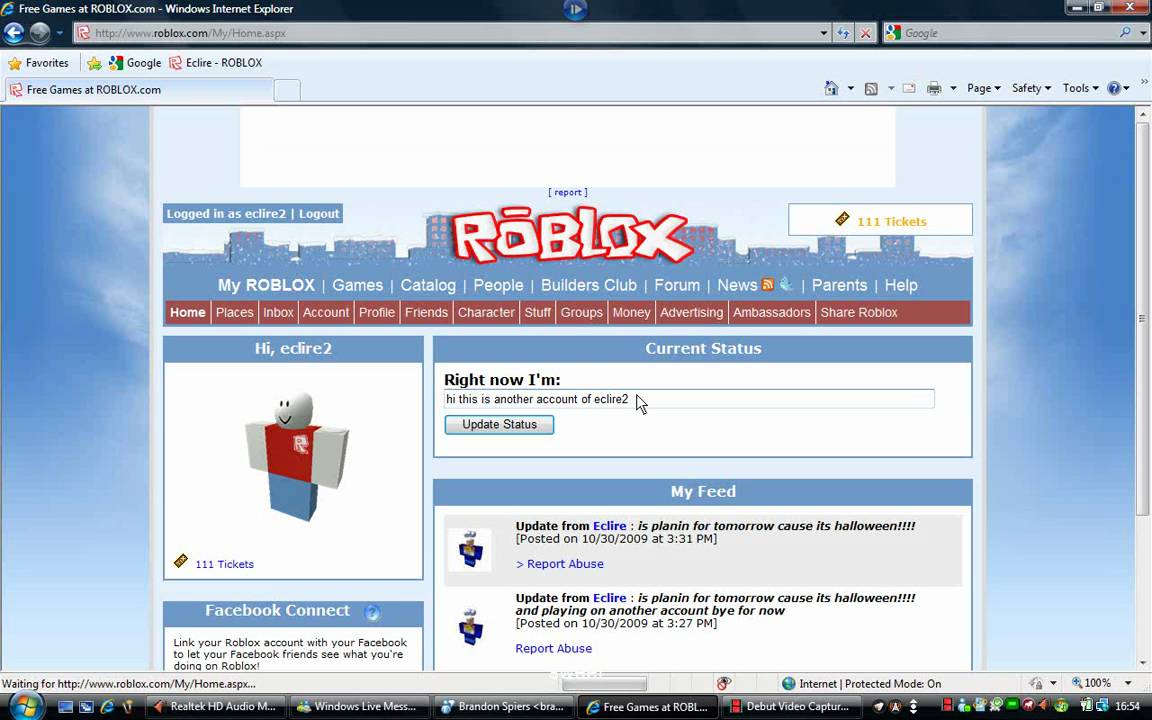
Task: Select the Free Games at ROBLOX.com browser tab
Action: (x=140, y=90)
